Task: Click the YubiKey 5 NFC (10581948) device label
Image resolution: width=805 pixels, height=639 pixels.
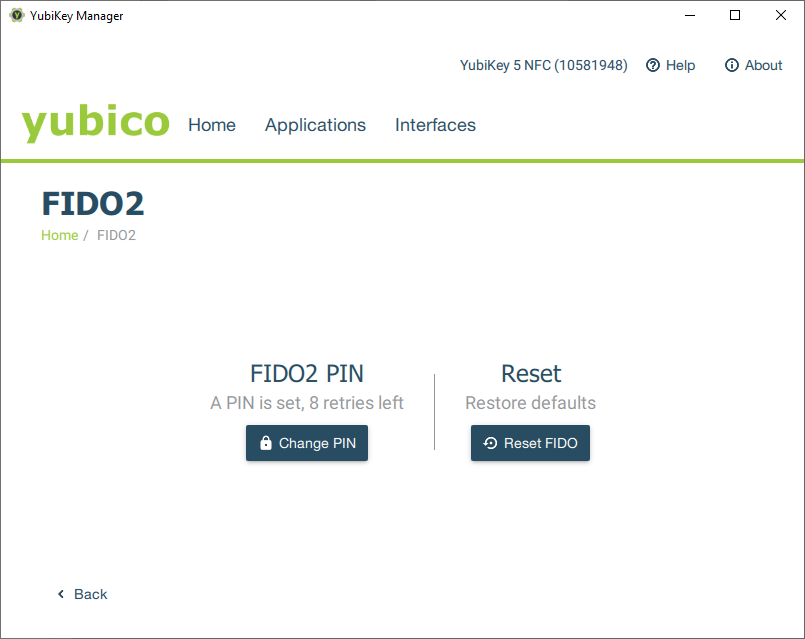Action: point(544,65)
